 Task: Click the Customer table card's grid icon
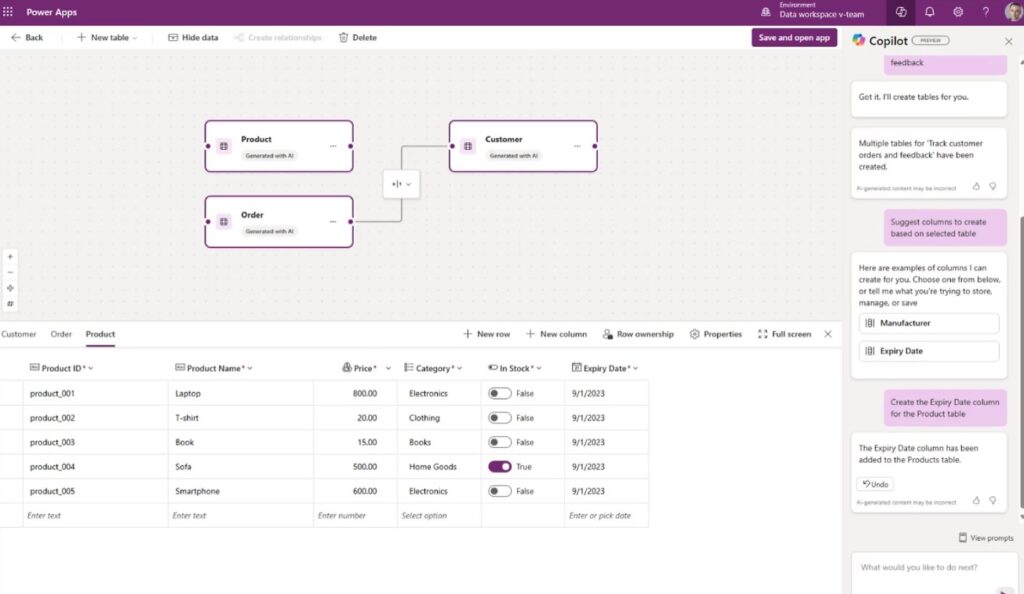click(x=468, y=146)
